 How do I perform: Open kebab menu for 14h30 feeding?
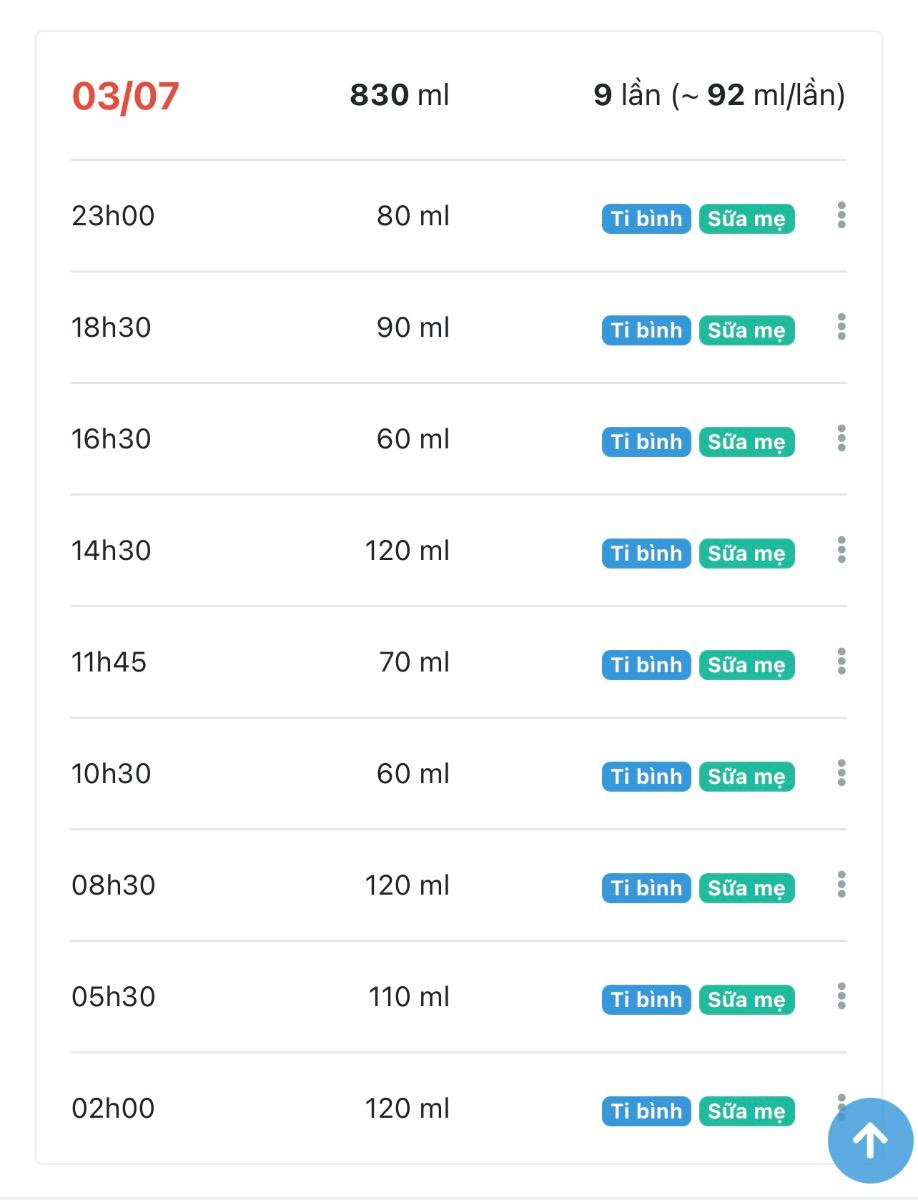(x=842, y=550)
